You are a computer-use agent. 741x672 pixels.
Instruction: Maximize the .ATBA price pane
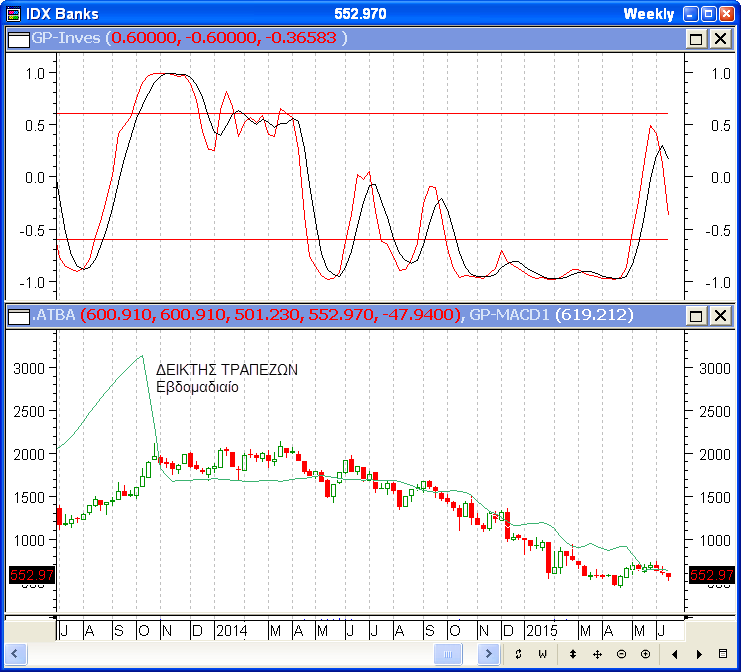pos(696,316)
